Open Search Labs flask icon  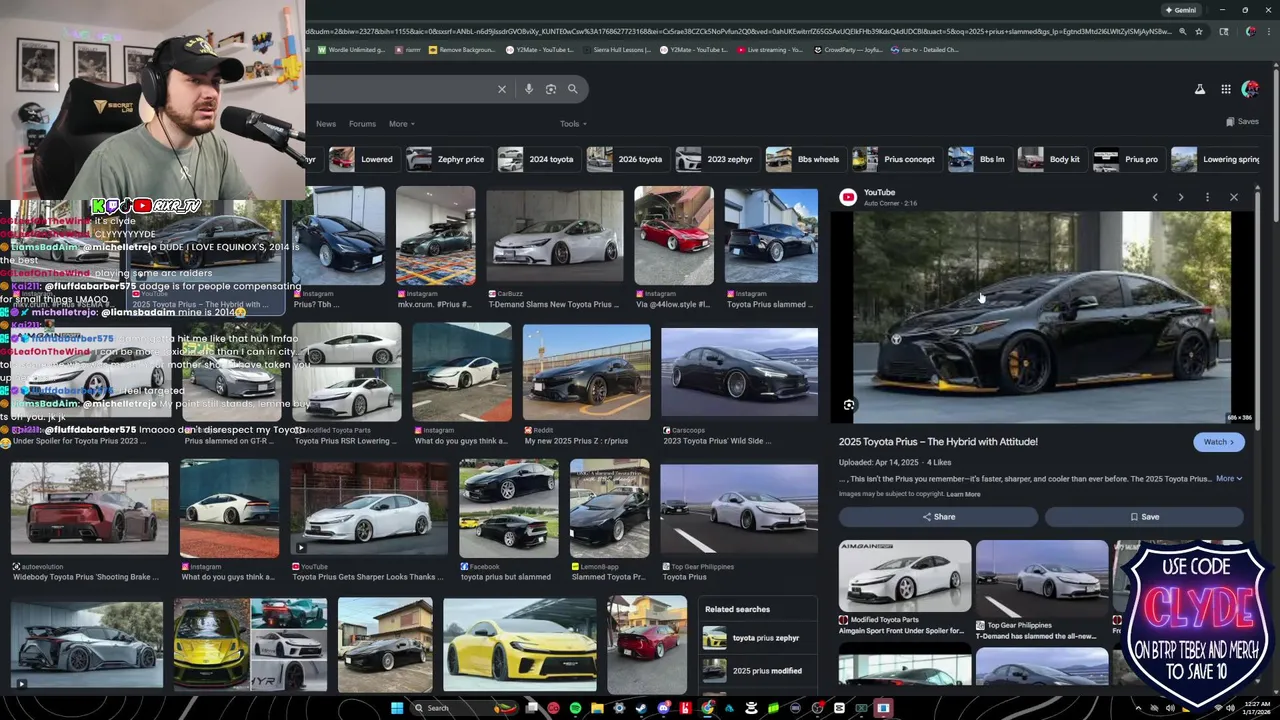[x=1200, y=89]
